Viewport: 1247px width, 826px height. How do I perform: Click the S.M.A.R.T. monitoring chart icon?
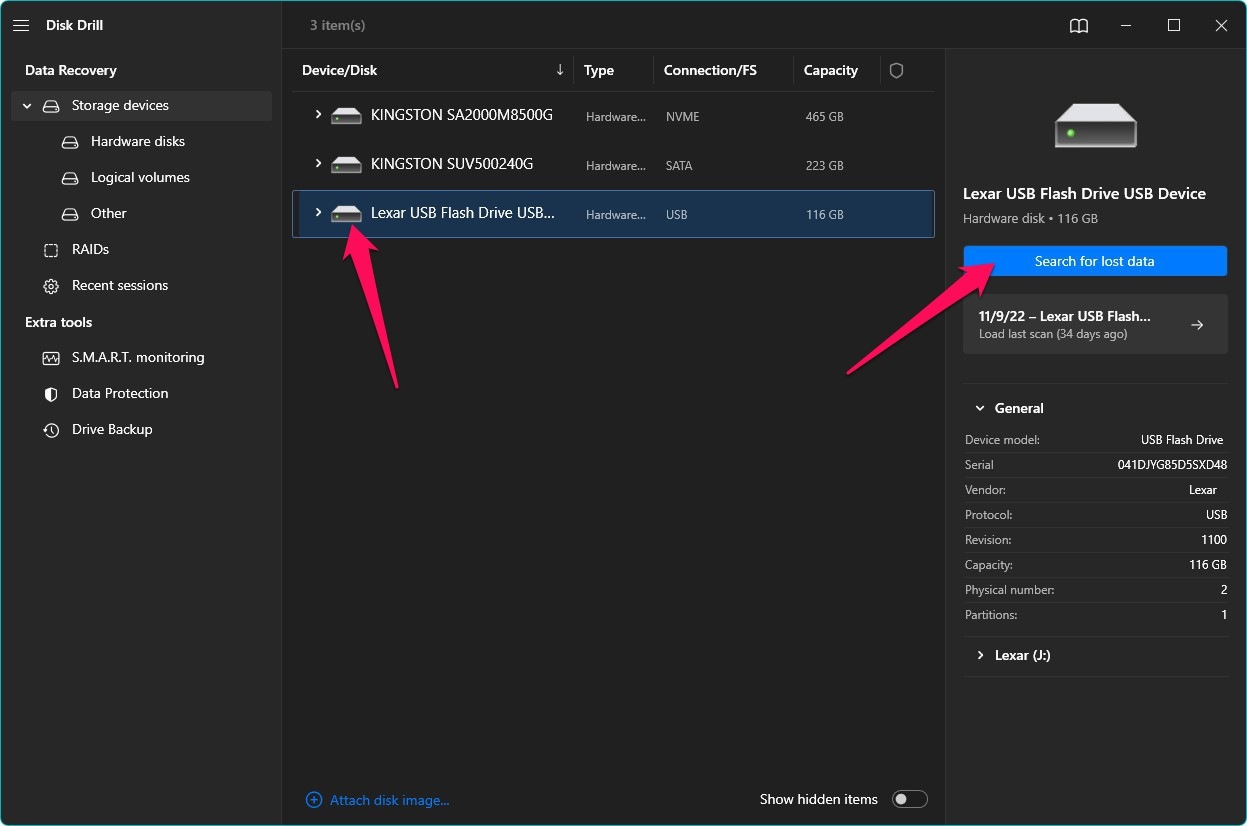click(x=51, y=358)
